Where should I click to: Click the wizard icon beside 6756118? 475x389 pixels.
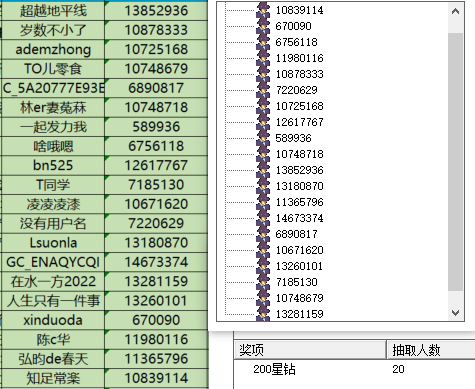point(263,42)
